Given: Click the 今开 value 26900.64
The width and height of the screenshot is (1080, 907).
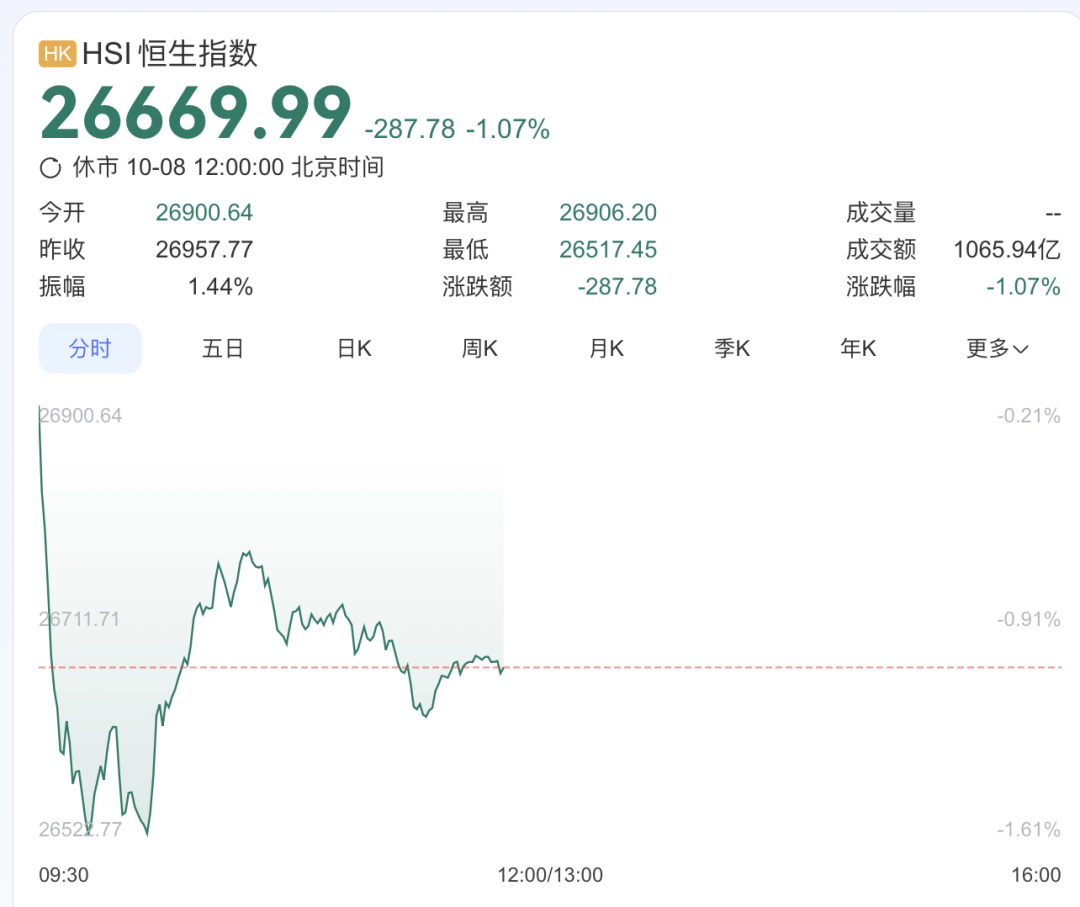Looking at the screenshot, I should click(x=204, y=213).
